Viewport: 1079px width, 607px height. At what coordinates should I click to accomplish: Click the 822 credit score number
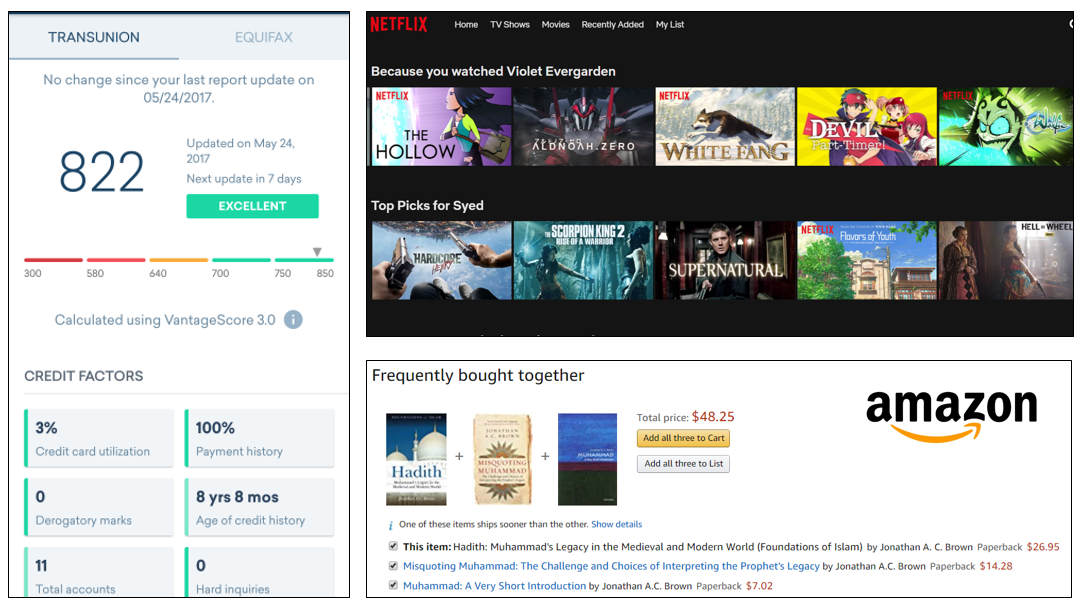102,172
